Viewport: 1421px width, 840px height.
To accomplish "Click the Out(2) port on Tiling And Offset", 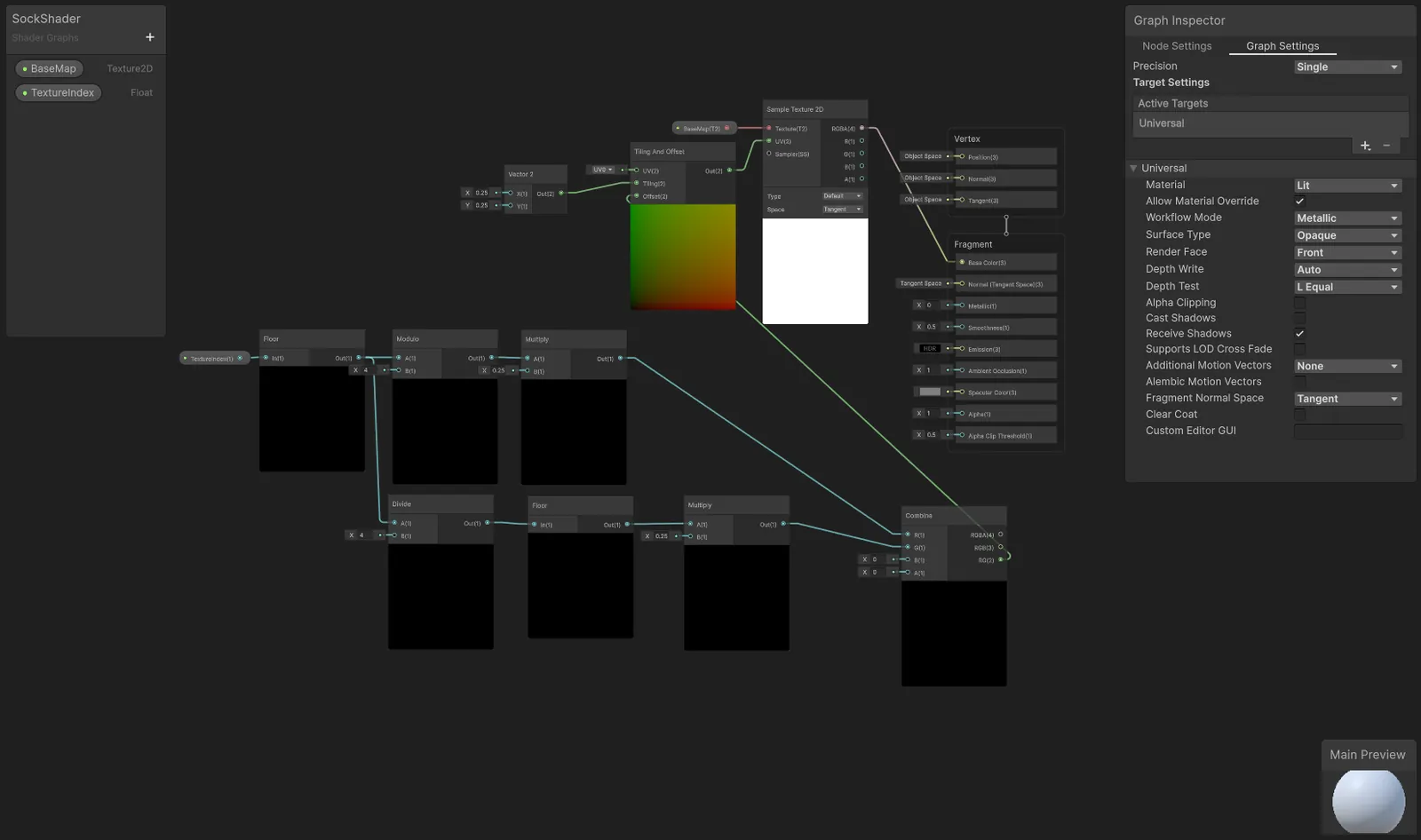I will click(x=729, y=170).
